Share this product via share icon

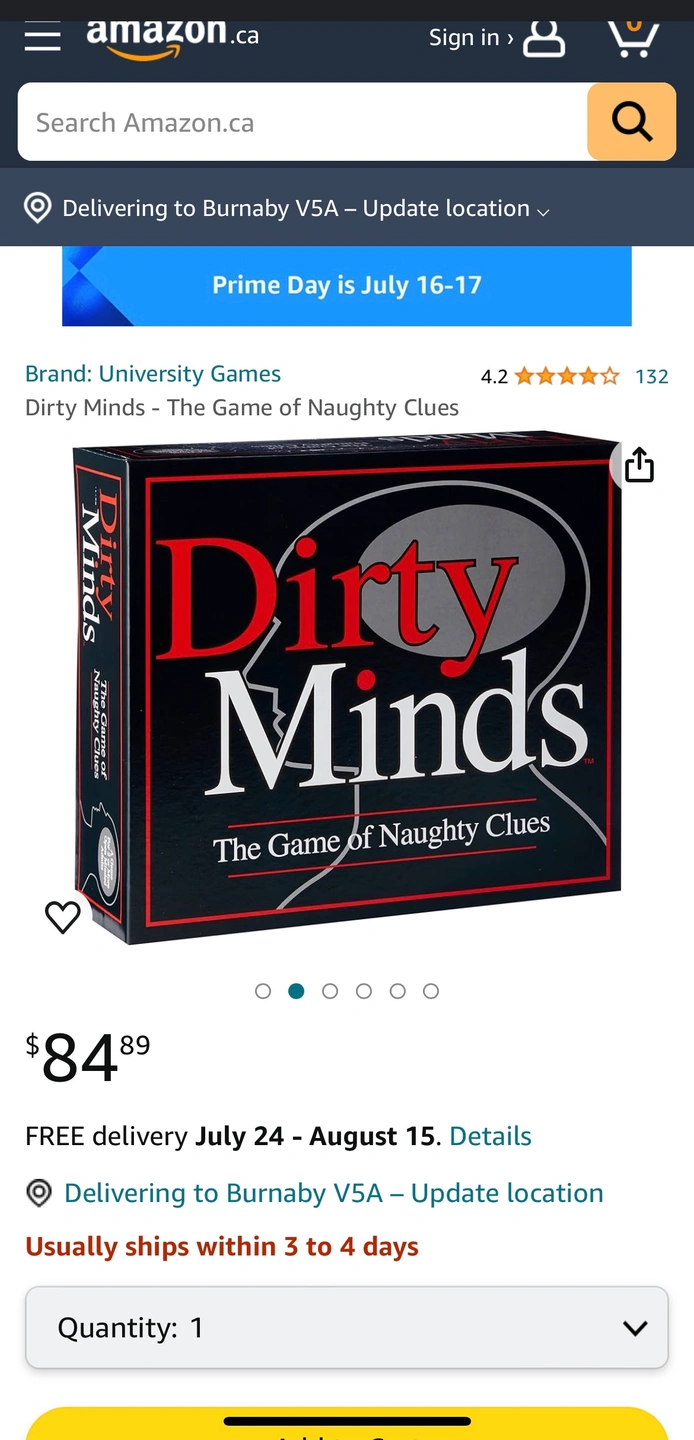639,465
